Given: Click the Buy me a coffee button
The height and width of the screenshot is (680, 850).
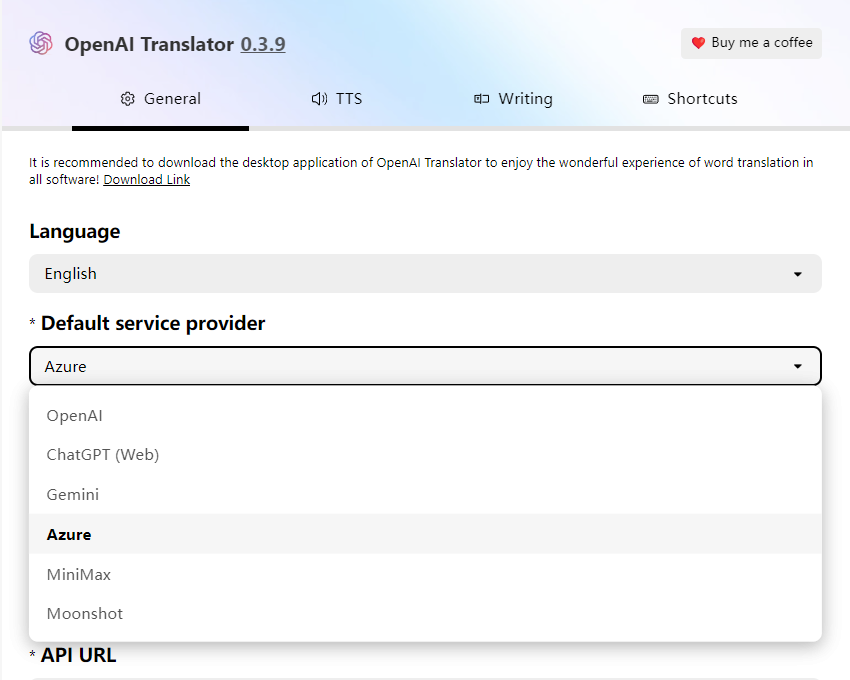Looking at the screenshot, I should point(751,43).
